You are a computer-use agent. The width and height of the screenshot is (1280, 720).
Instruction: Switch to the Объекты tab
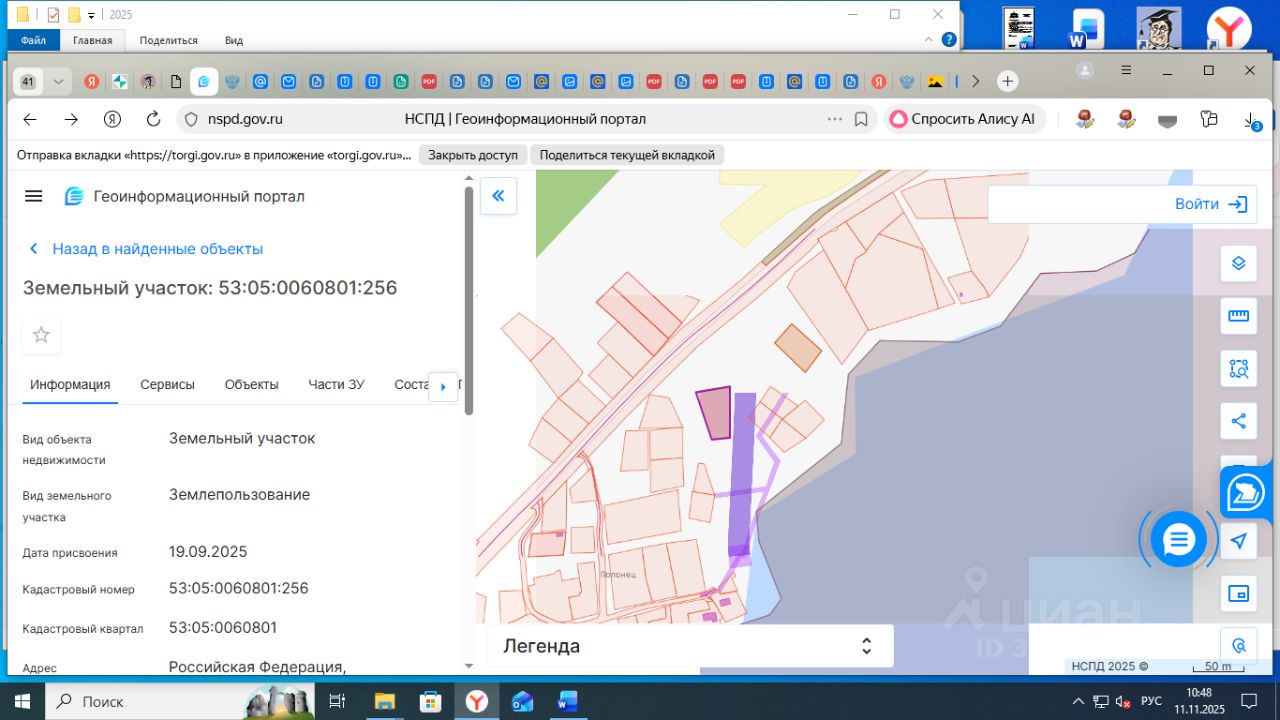click(x=251, y=385)
